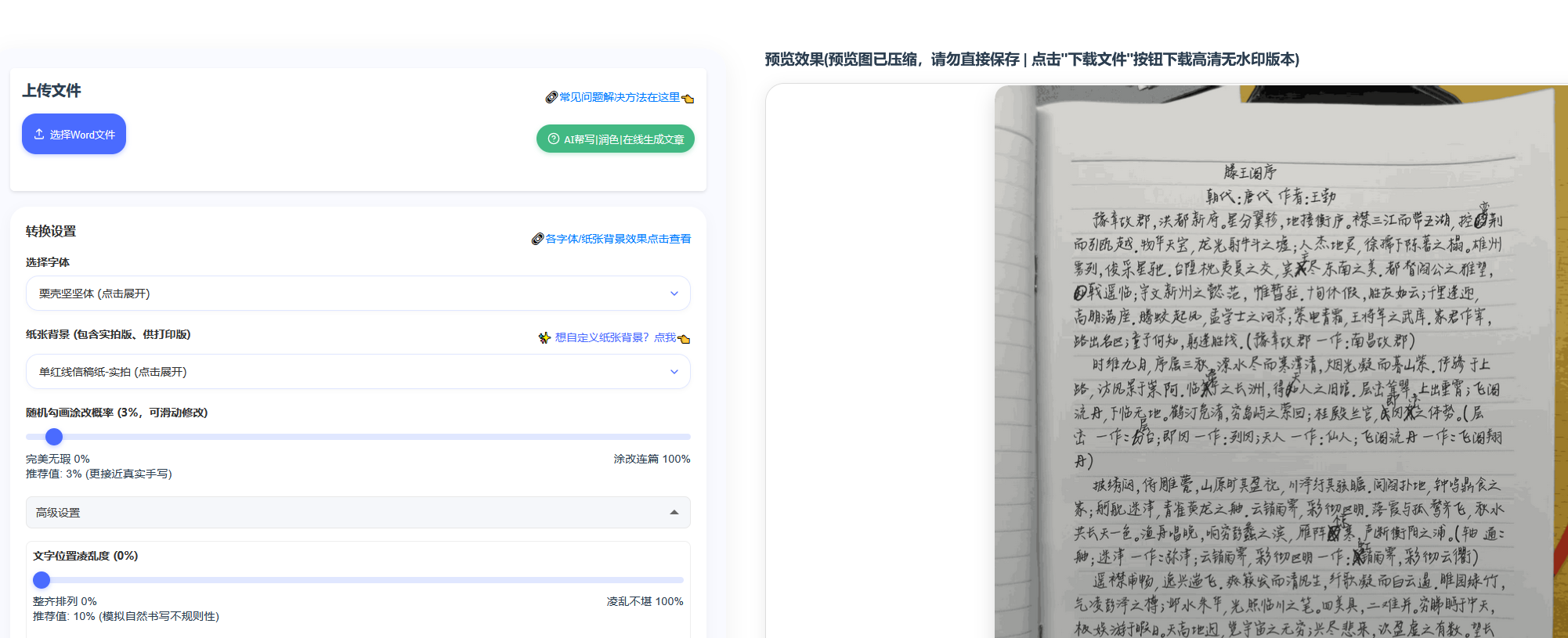Screen dimensions: 1568x638
Task: Click the 随机勾画涂改概率 slider handle
Action: [x=54, y=437]
